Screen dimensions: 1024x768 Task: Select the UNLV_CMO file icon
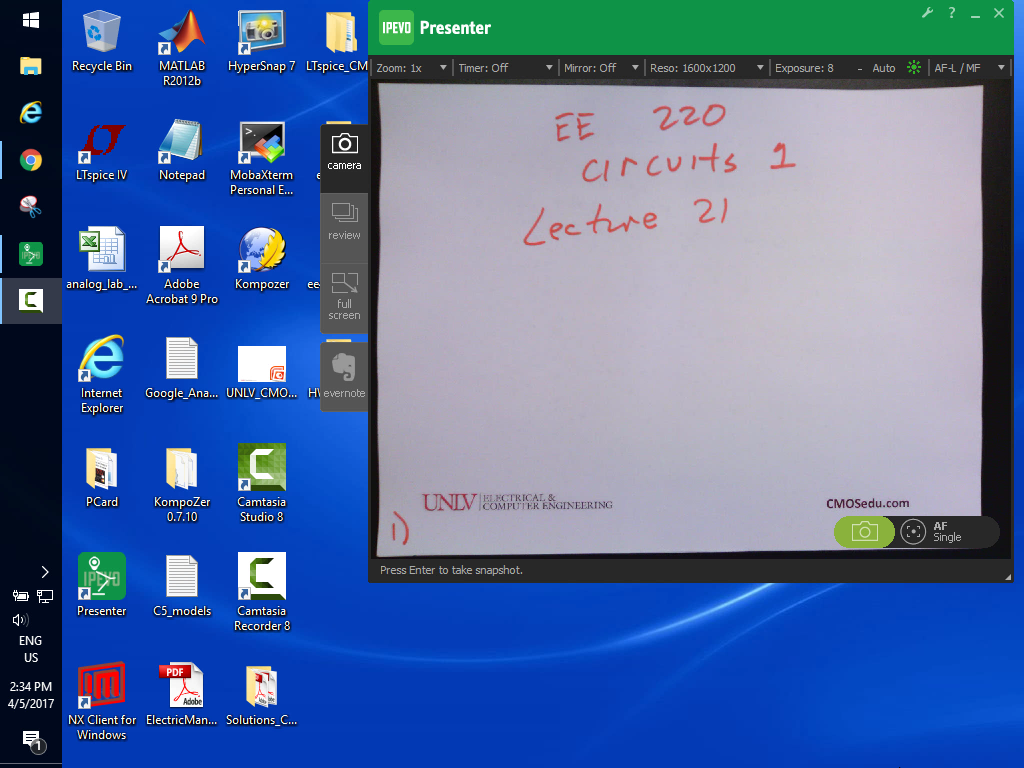pos(261,372)
